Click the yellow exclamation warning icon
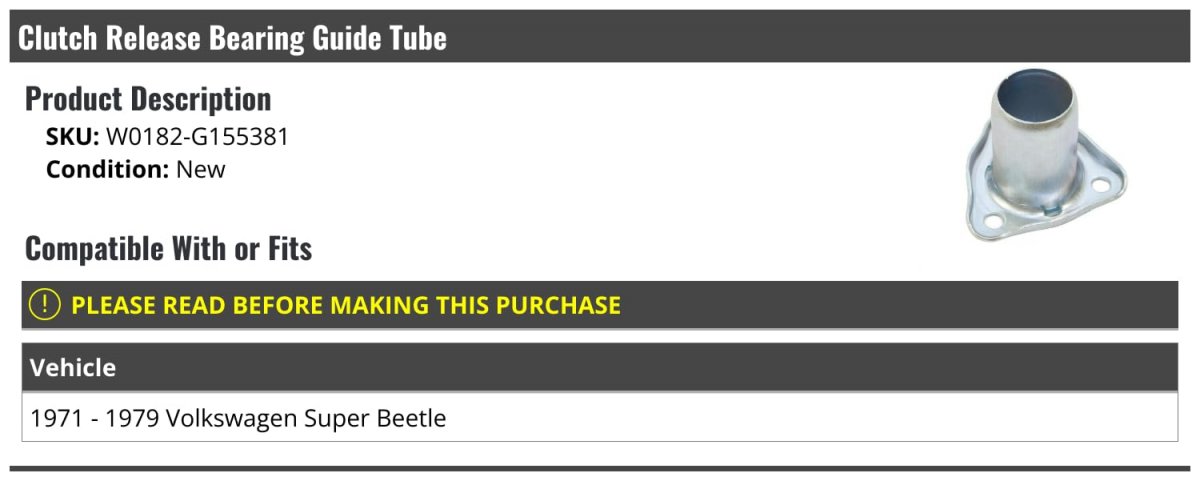The width and height of the screenshot is (1200, 481). point(45,305)
